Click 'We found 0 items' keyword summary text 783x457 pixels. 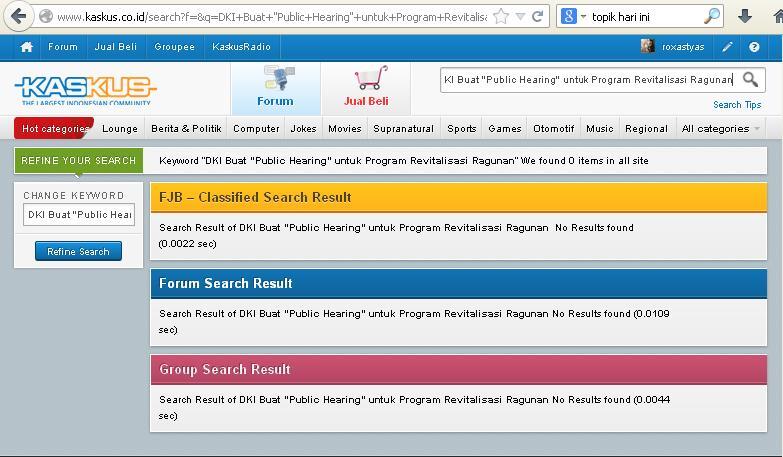click(x=403, y=161)
